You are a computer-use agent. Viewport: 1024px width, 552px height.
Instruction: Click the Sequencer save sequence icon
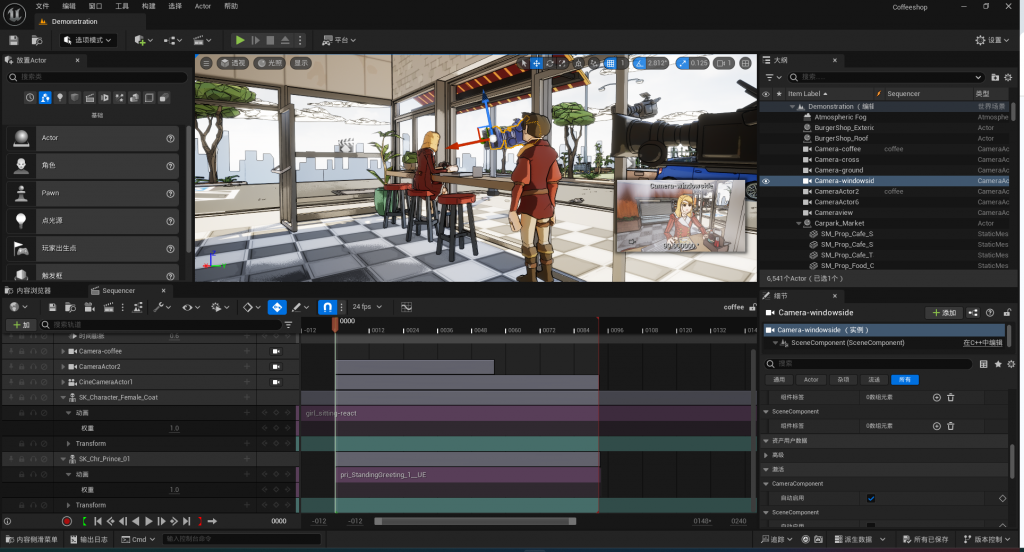[x=52, y=307]
